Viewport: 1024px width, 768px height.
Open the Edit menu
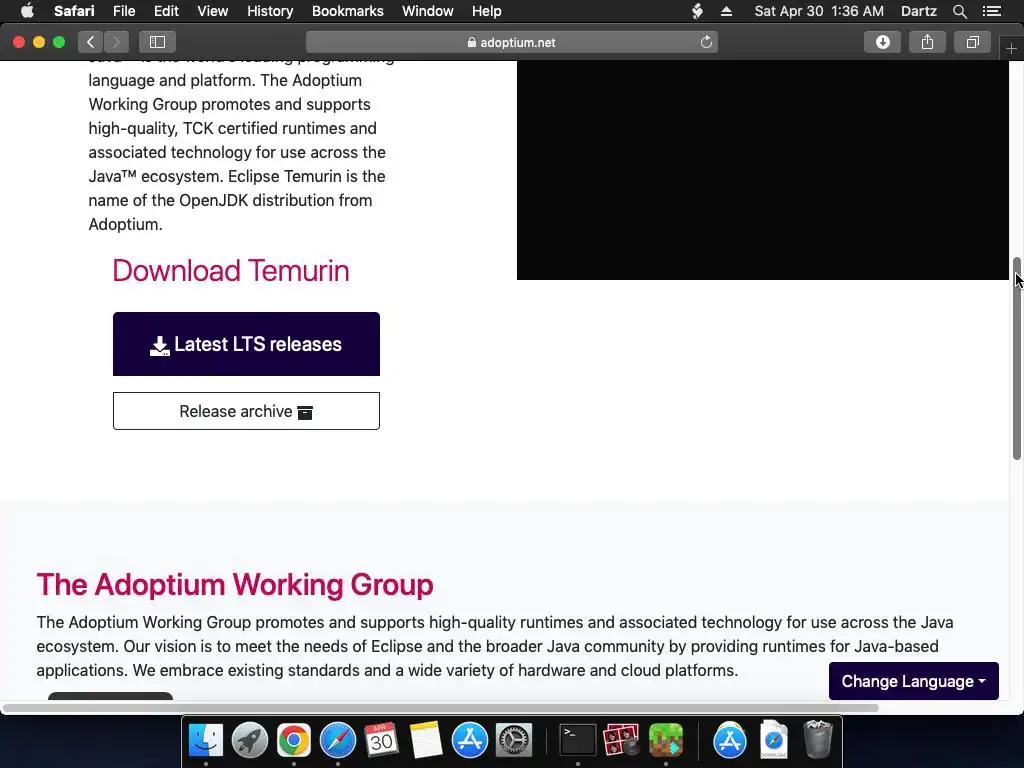(x=166, y=11)
